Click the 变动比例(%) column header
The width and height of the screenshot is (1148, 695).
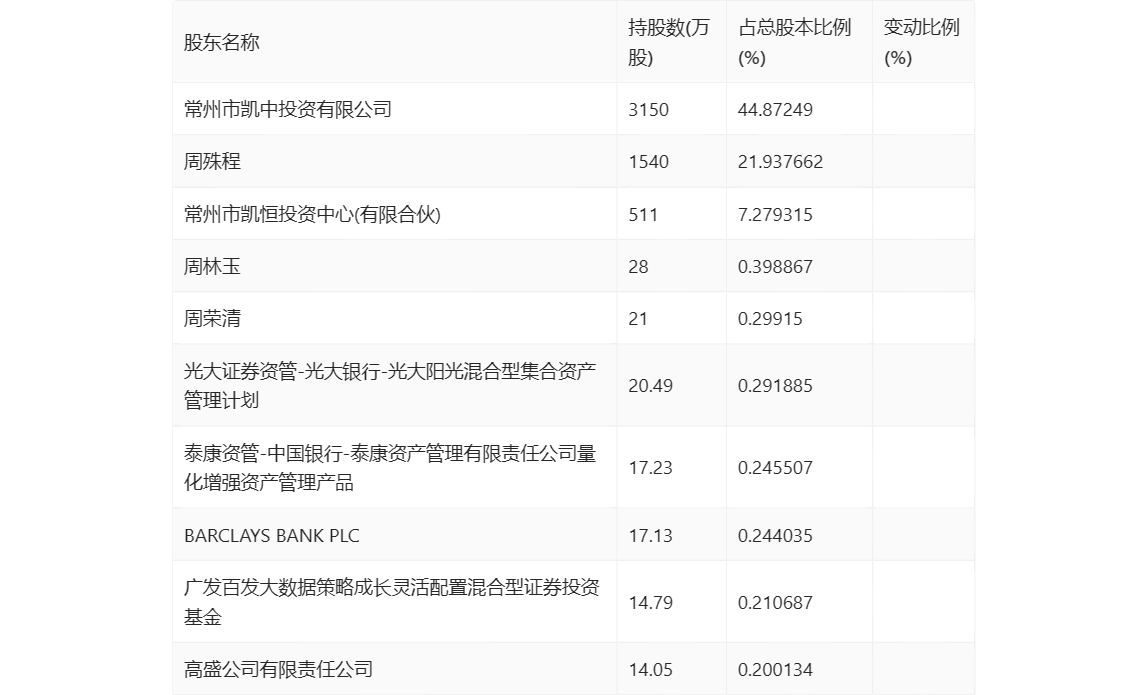[921, 42]
